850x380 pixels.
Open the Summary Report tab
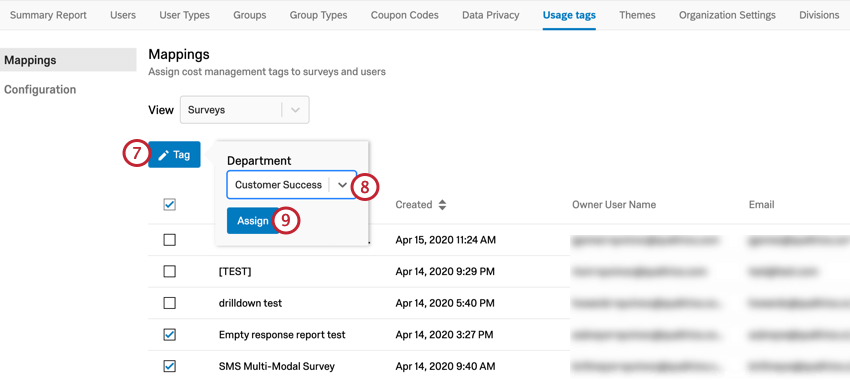pos(48,15)
